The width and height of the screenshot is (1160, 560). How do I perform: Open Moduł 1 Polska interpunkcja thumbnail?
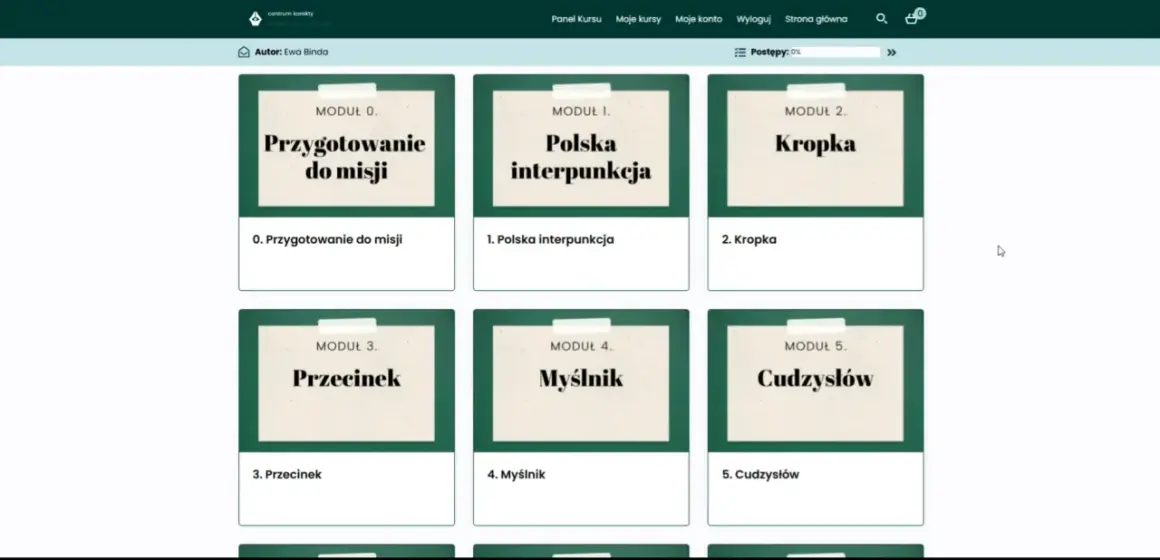coord(581,146)
